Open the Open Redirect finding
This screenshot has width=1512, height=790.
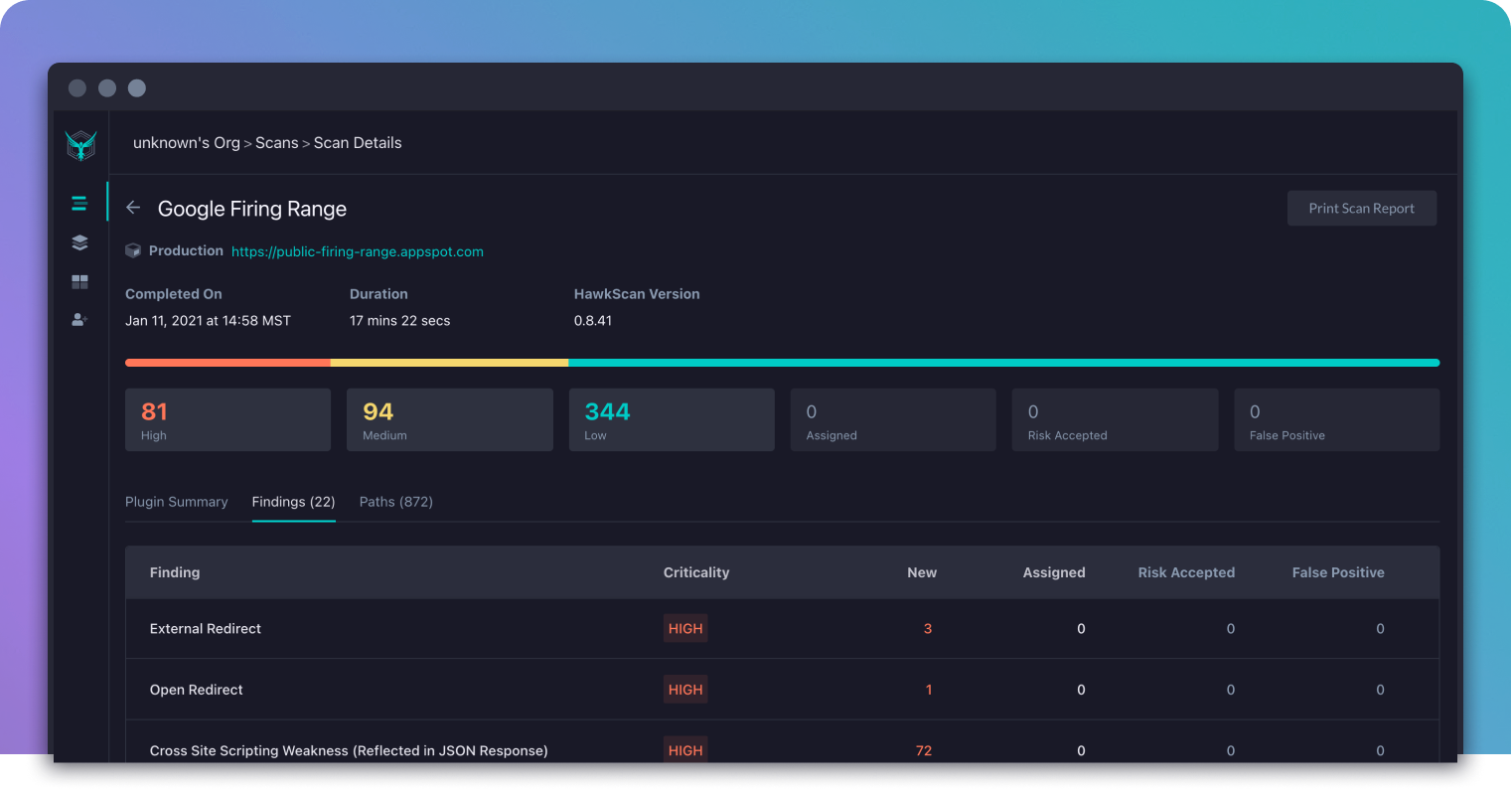tap(197, 690)
